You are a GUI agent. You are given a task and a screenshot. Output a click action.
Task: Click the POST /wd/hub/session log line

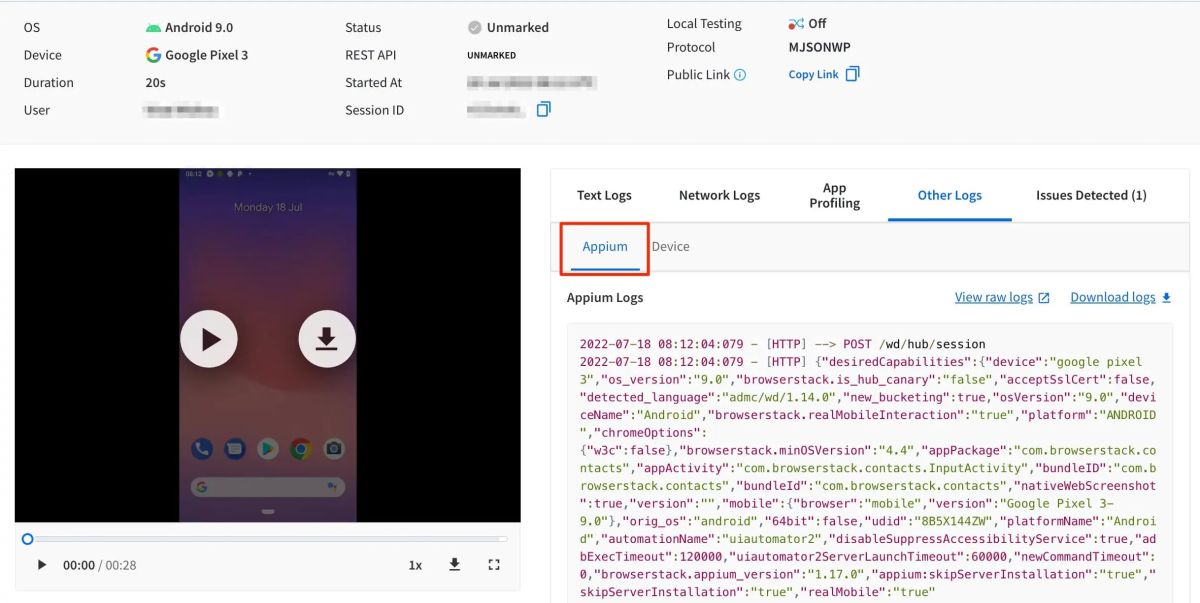point(783,344)
